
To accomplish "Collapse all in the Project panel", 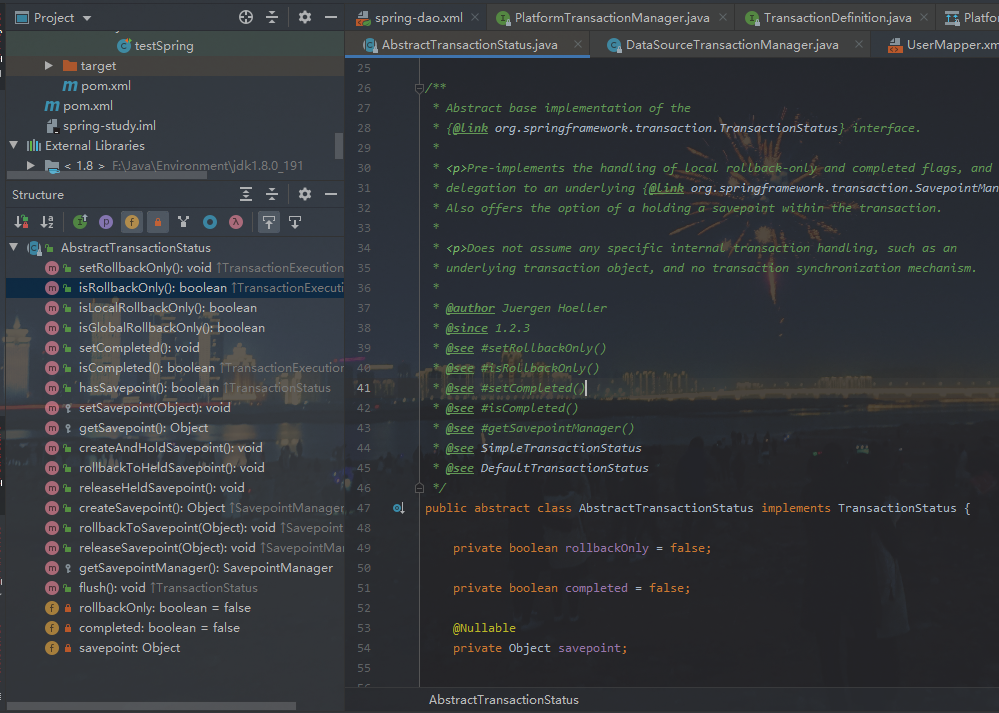I will point(272,17).
